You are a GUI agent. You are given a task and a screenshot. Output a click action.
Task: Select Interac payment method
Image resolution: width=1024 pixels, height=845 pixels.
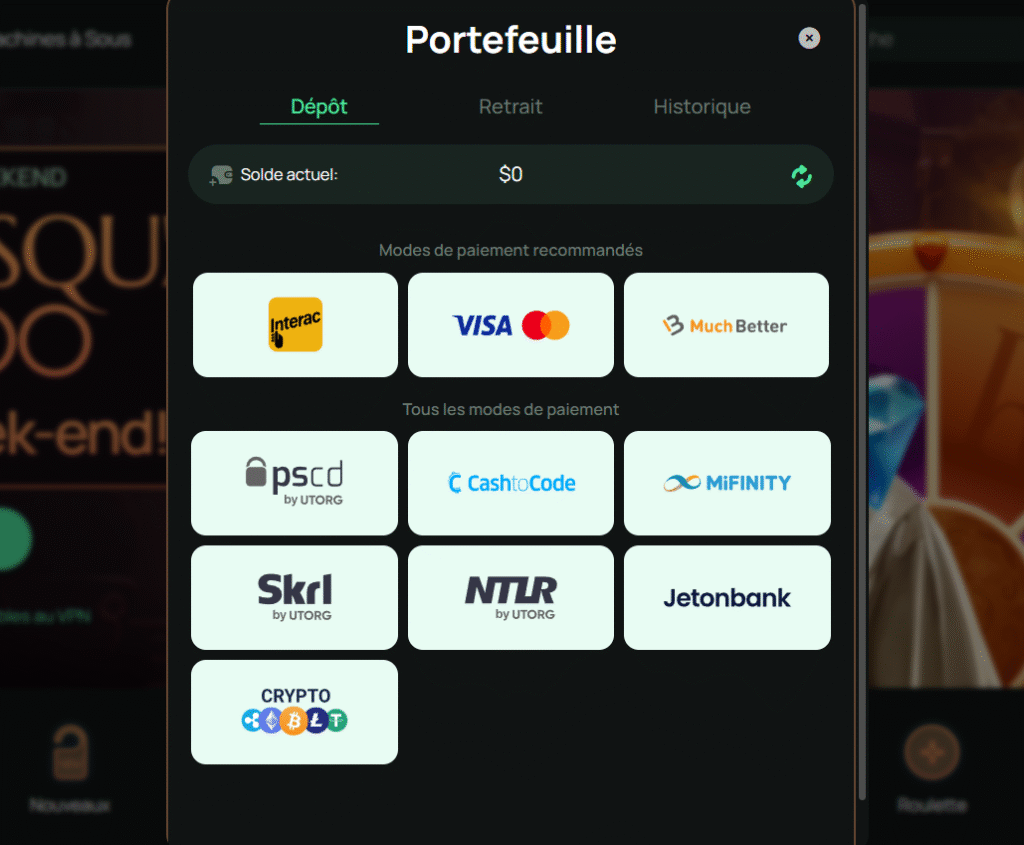pyautogui.click(x=295, y=325)
